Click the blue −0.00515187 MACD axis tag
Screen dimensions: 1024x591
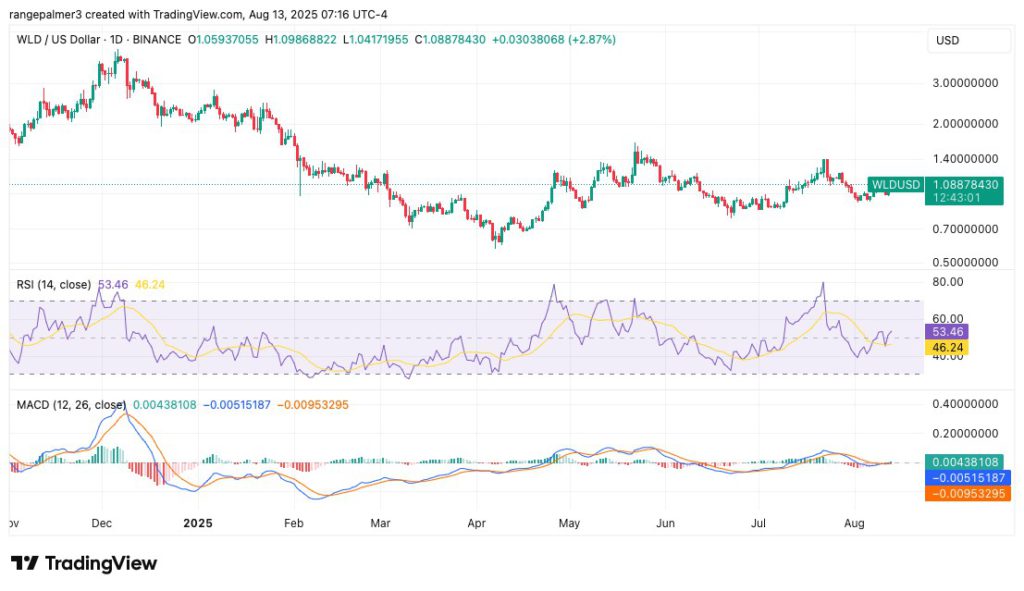click(964, 478)
